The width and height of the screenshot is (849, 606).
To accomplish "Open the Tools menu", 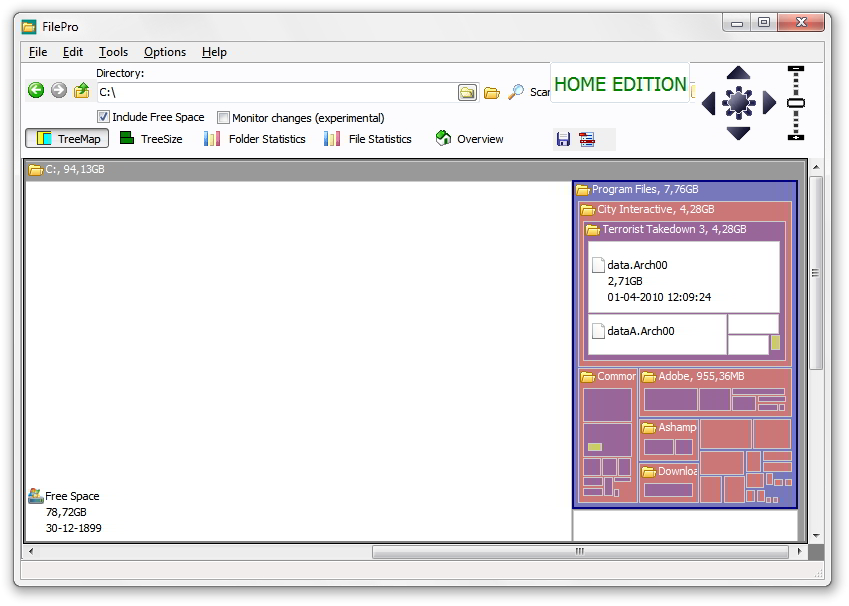I will point(113,52).
